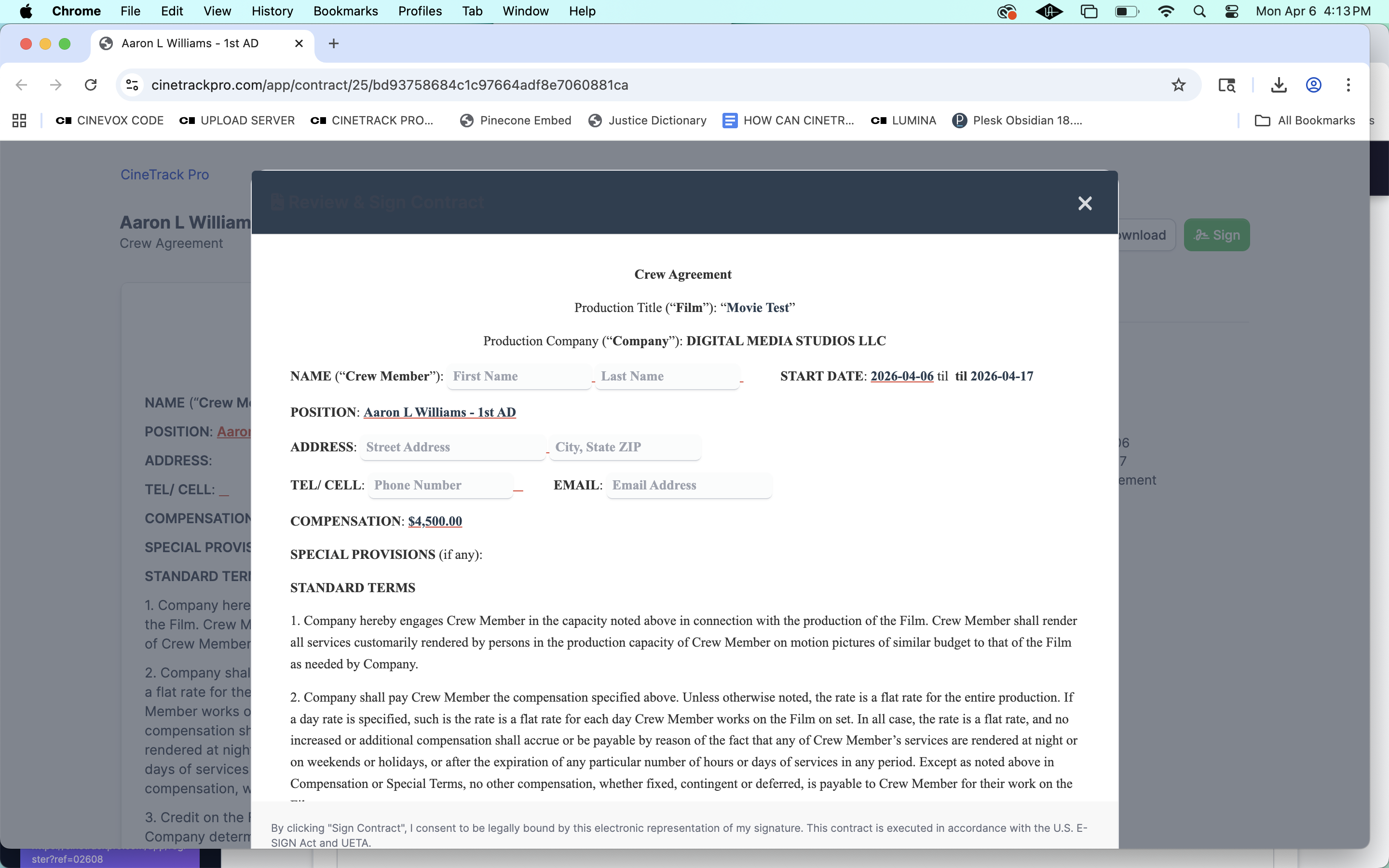Open site information in the address bar
Image resolution: width=1389 pixels, height=868 pixels.
point(132,84)
